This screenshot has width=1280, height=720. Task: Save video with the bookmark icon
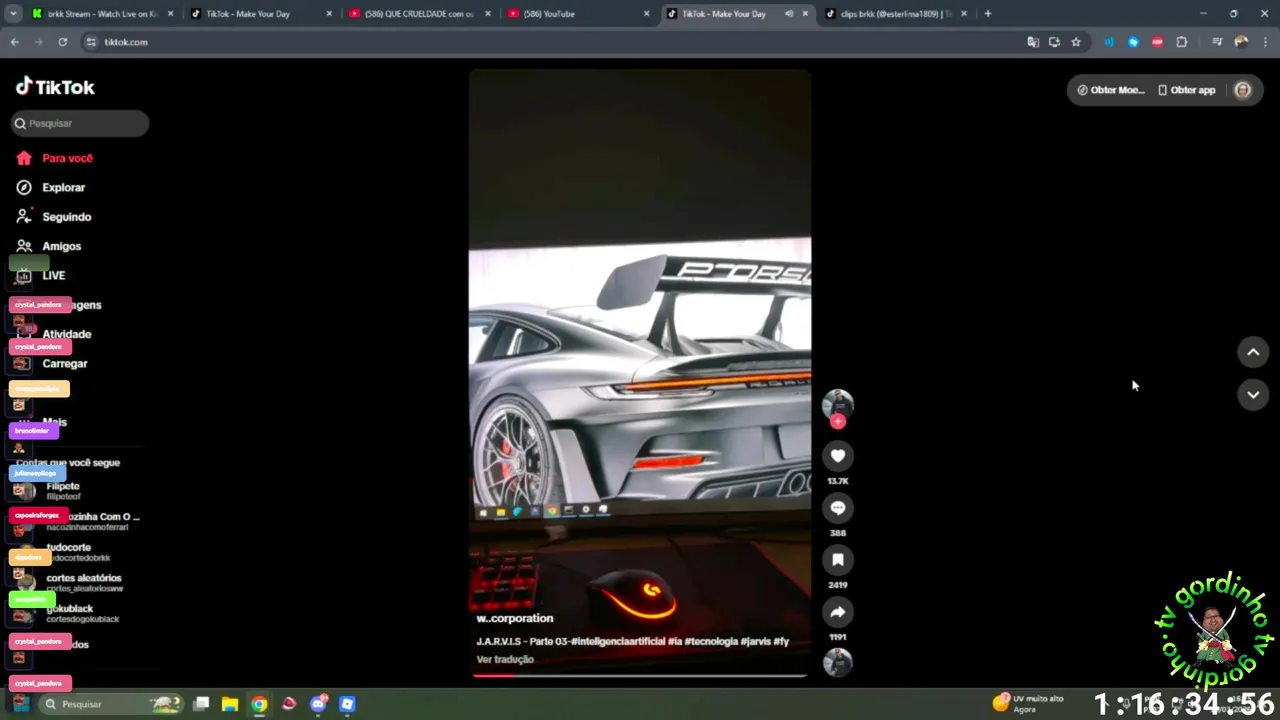click(838, 560)
